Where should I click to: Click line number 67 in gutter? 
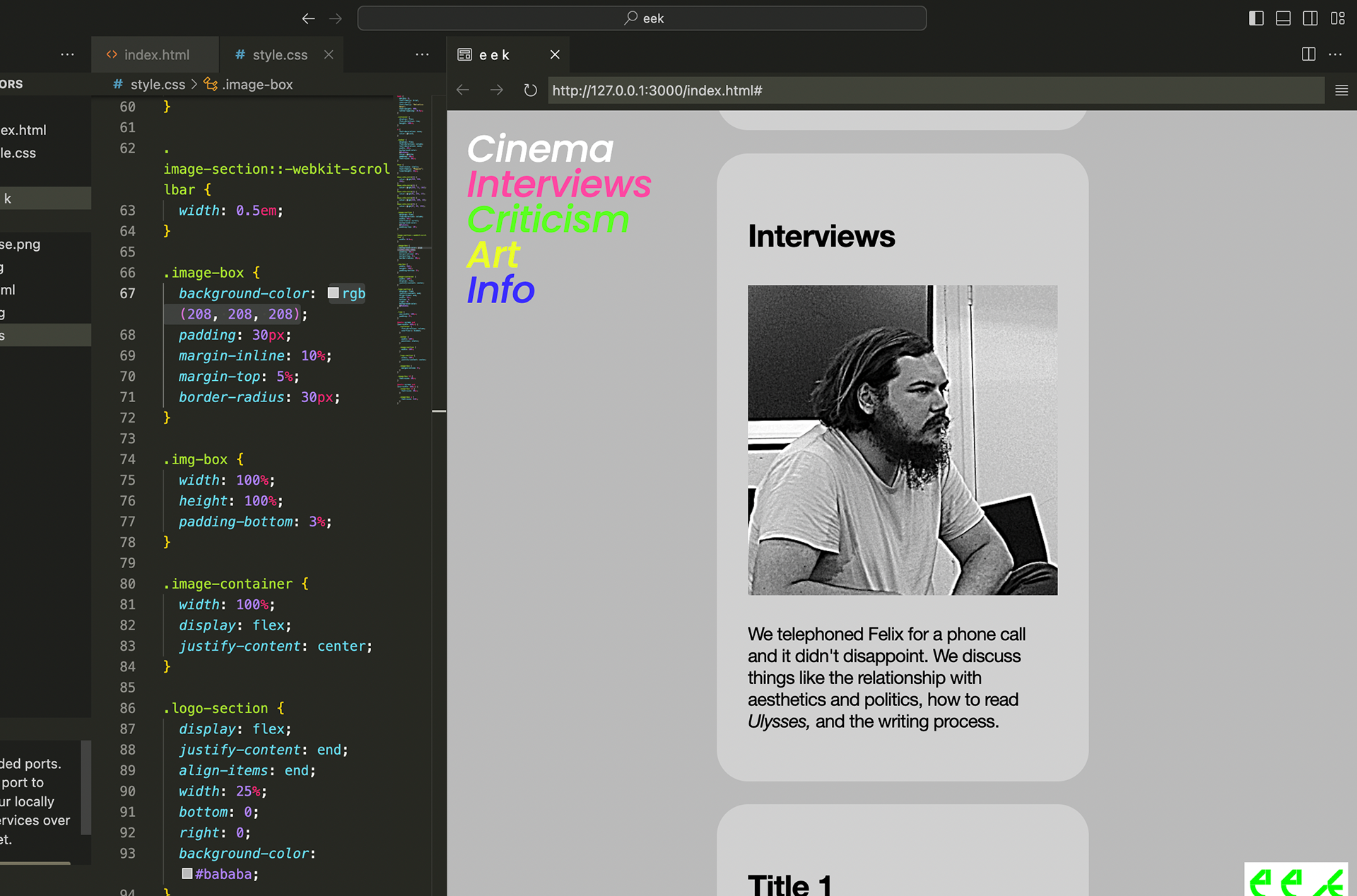coord(127,293)
